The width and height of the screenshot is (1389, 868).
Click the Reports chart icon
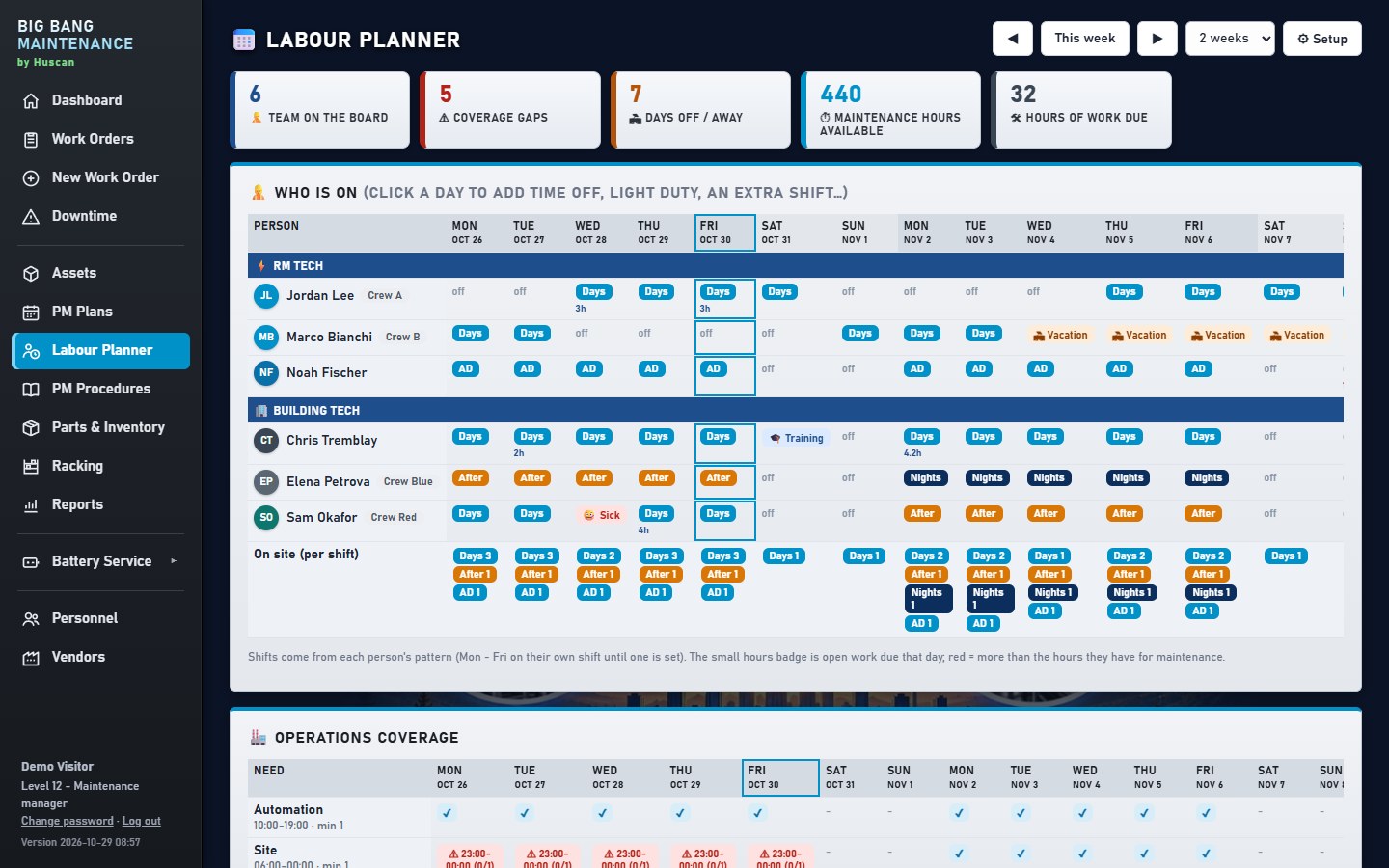click(x=31, y=504)
